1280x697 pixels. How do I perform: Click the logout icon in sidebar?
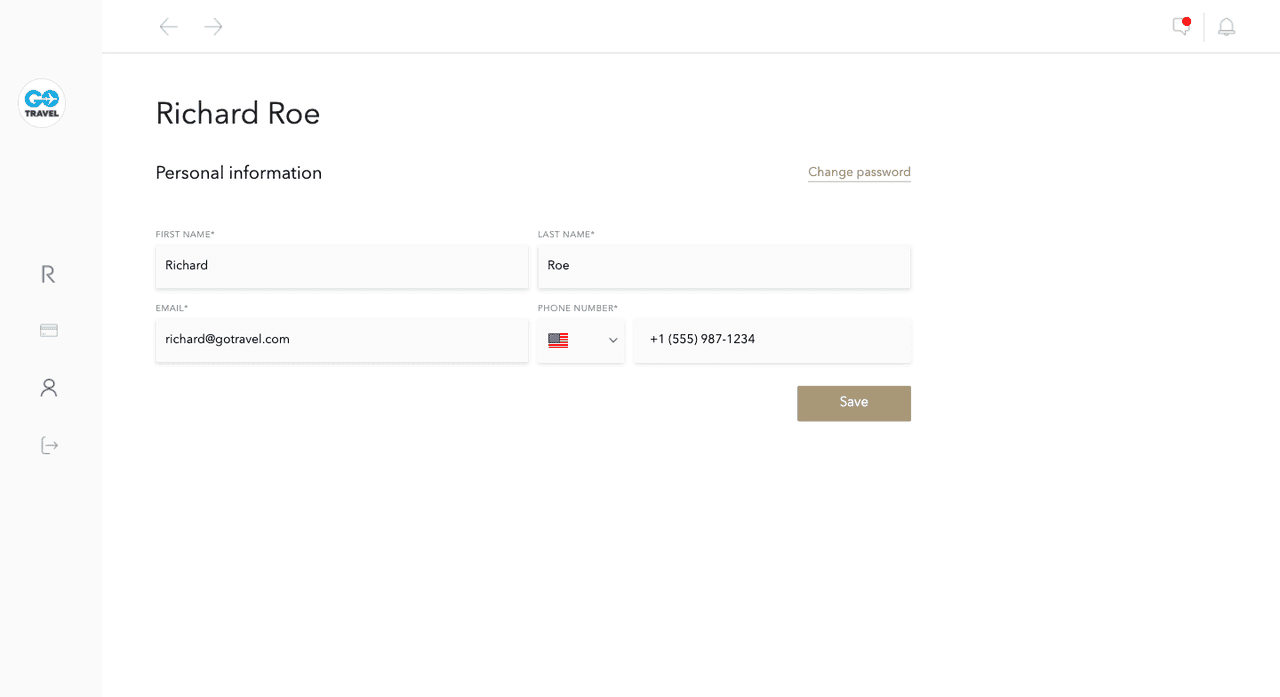tap(49, 445)
